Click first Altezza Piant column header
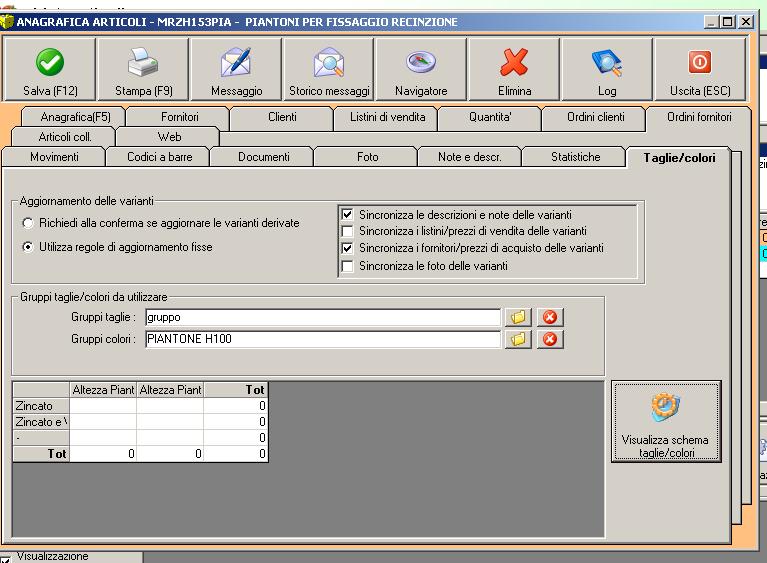The height and width of the screenshot is (563, 767). tap(103, 390)
